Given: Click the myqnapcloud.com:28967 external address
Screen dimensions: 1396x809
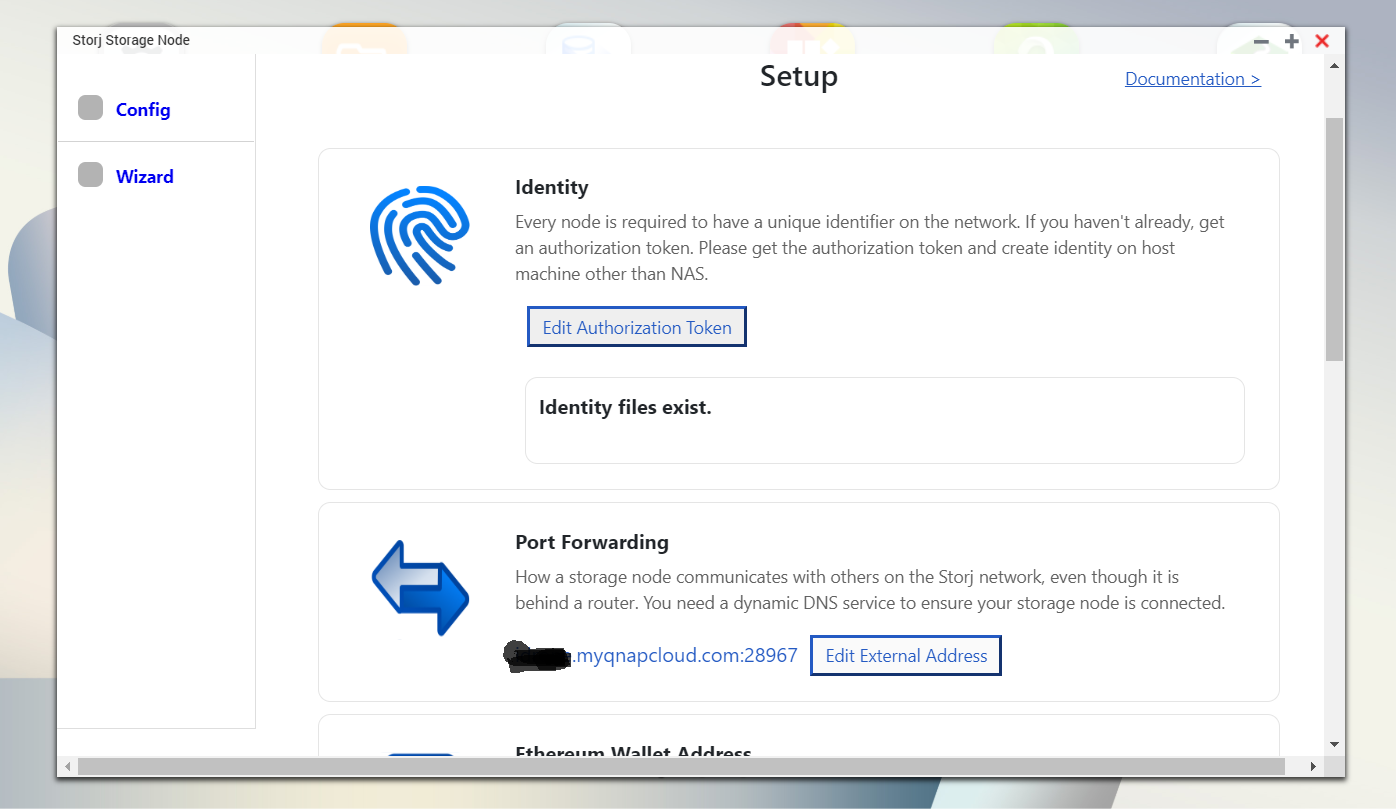Looking at the screenshot, I should click(x=684, y=656).
